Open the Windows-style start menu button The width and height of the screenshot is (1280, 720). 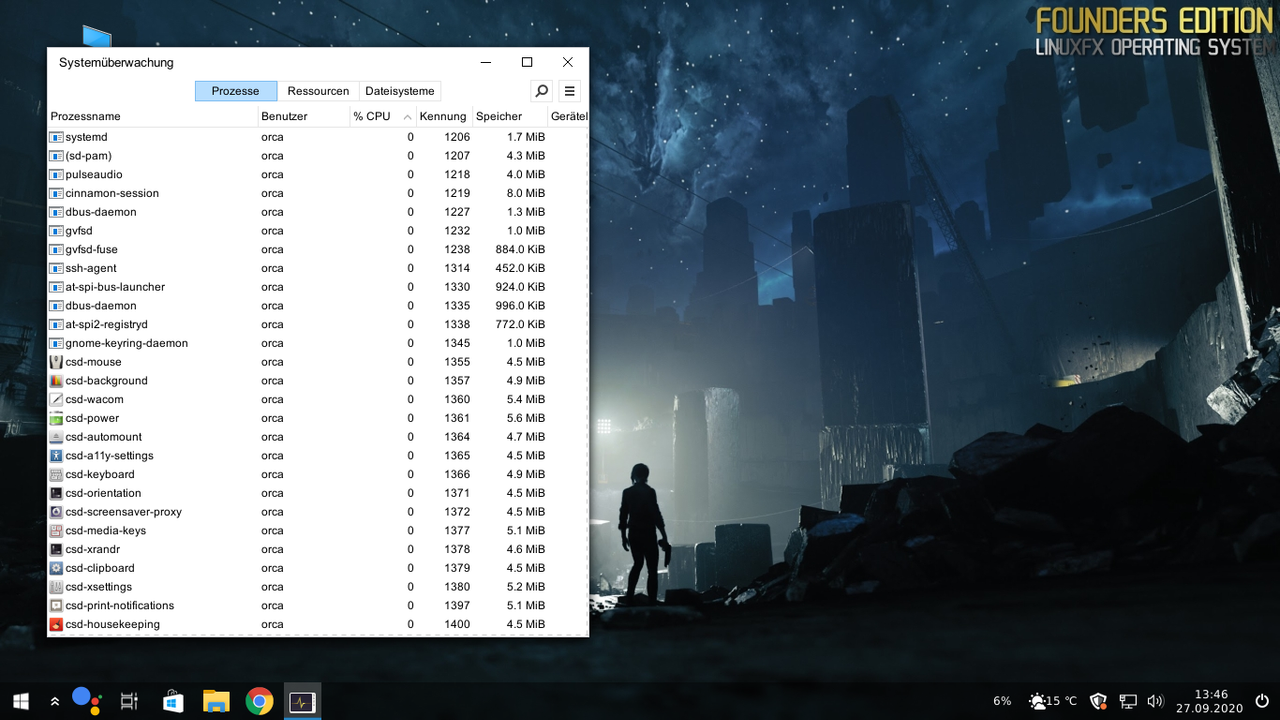[x=21, y=701]
